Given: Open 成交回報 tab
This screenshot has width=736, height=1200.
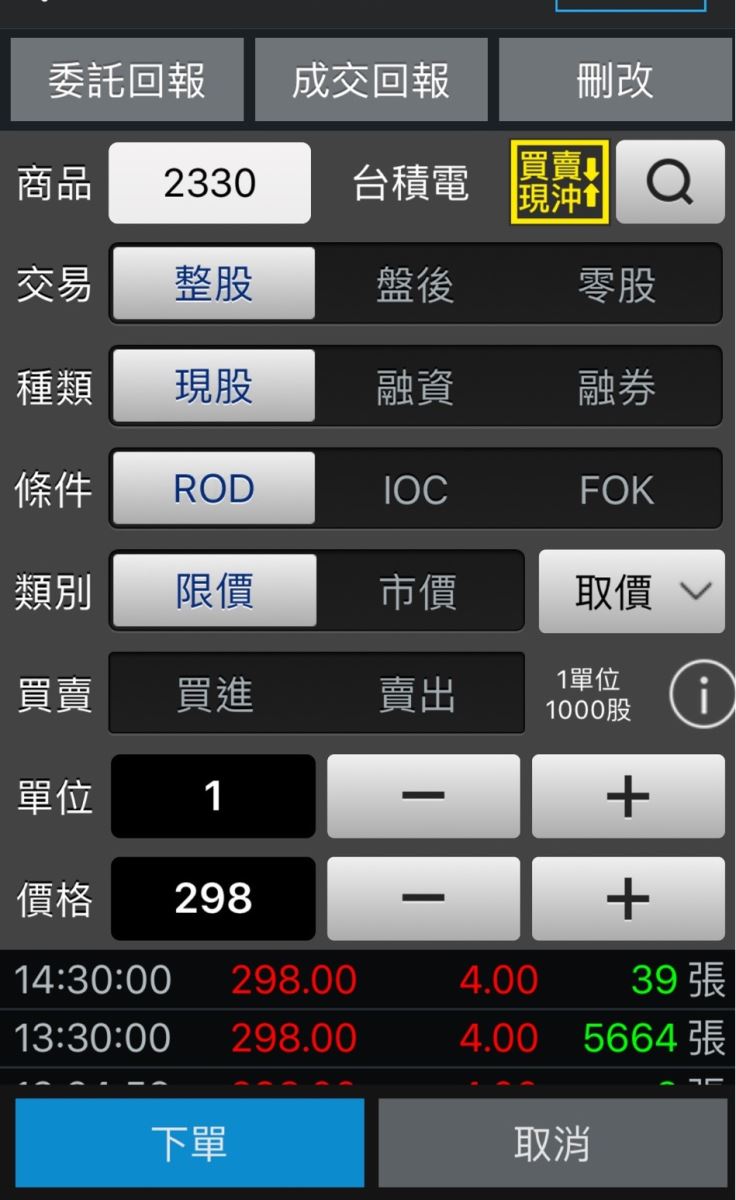Looking at the screenshot, I should pos(371,80).
